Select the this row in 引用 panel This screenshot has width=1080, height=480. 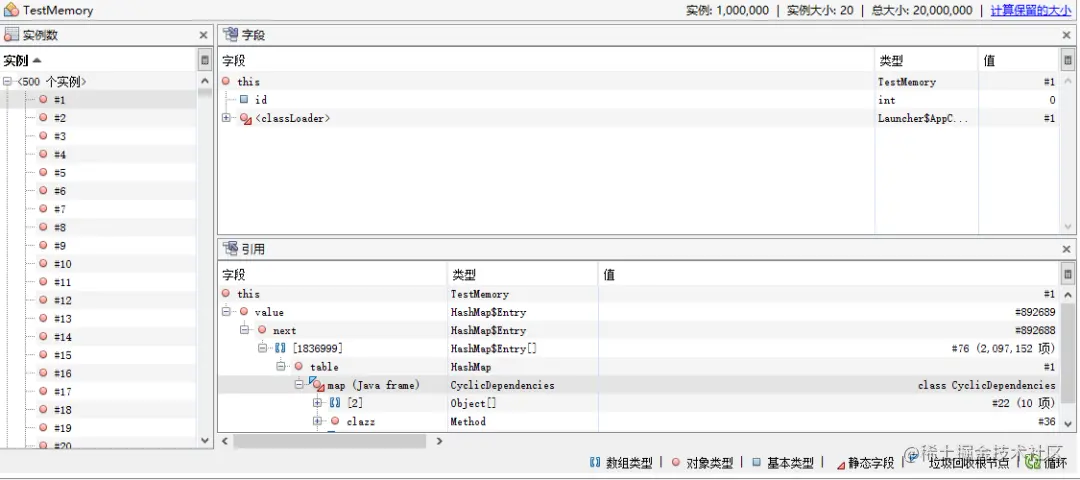click(x=638, y=294)
